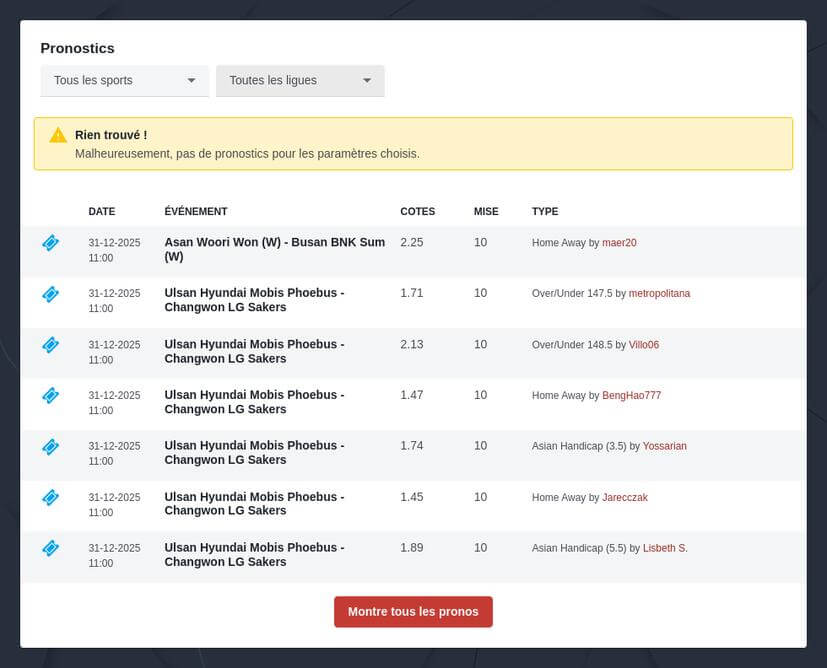This screenshot has height=668, width=827.
Task: Visit metropolitana's tipster profile
Action: click(x=659, y=294)
